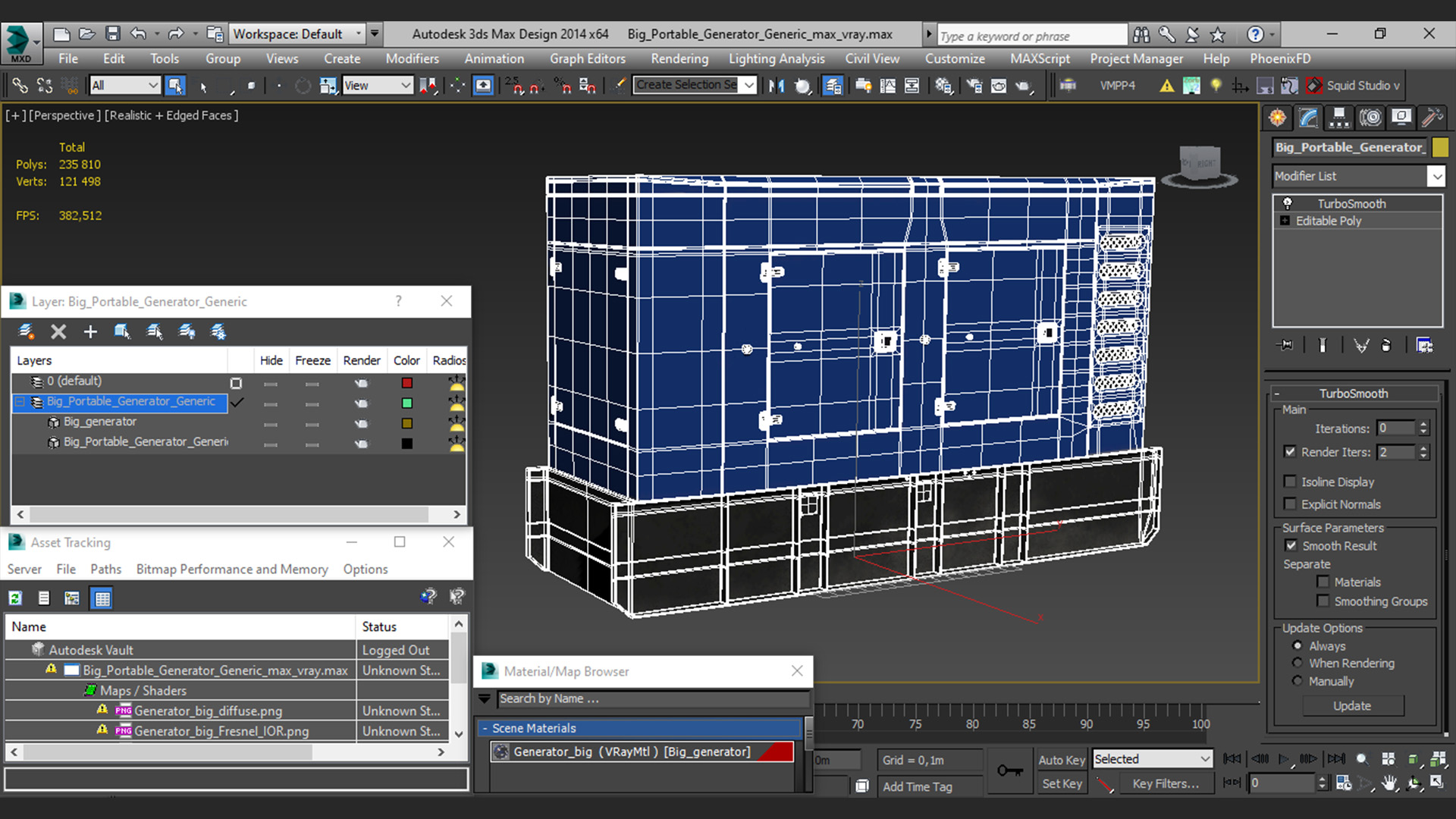Click the Search by Name field in Material Browser
Screen dimensions: 1456x819
(652, 698)
